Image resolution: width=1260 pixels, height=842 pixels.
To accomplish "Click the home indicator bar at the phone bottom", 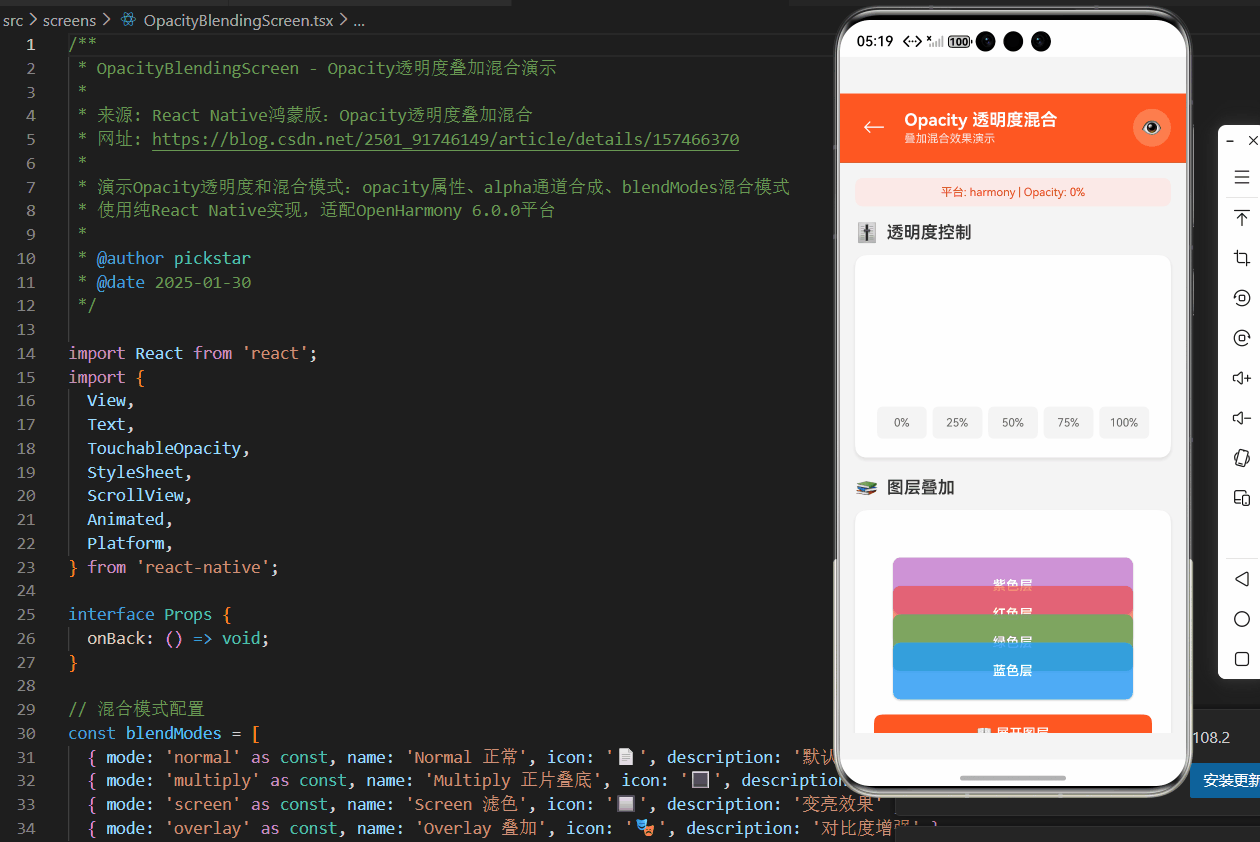I will click(1013, 777).
